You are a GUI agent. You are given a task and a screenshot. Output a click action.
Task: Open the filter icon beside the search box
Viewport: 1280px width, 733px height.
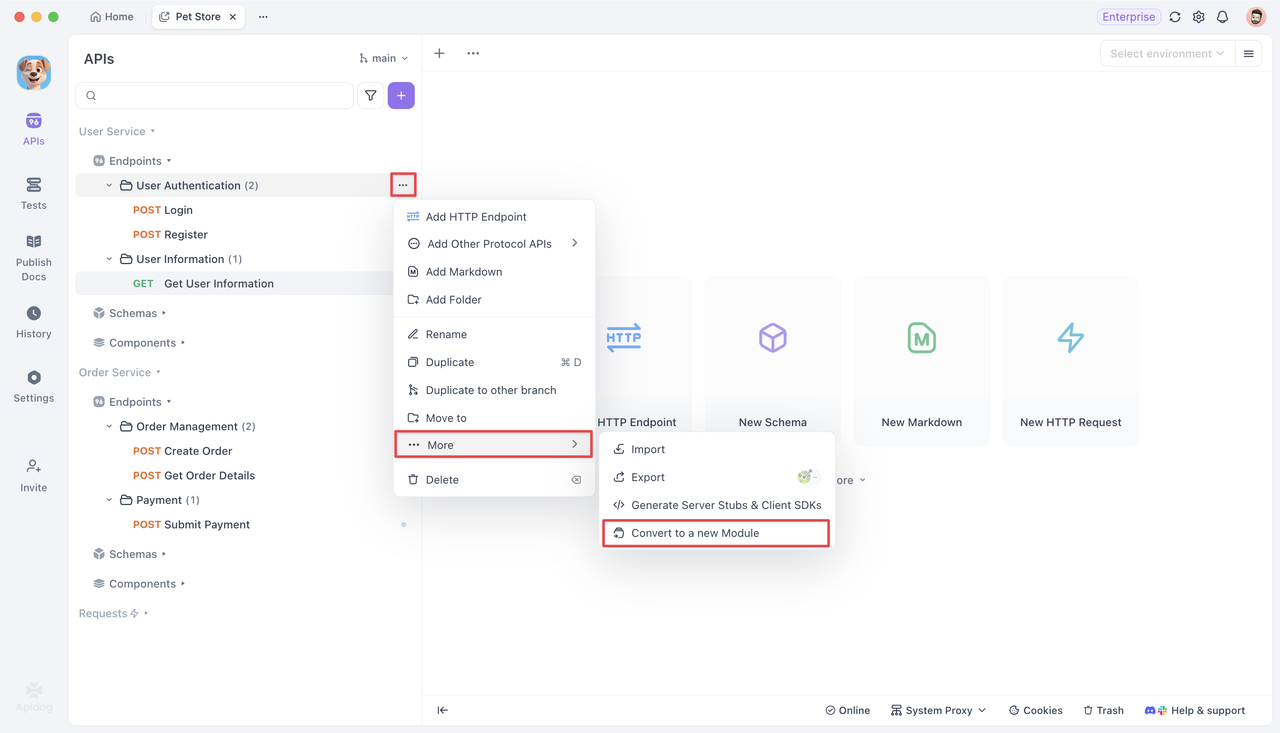pos(370,95)
